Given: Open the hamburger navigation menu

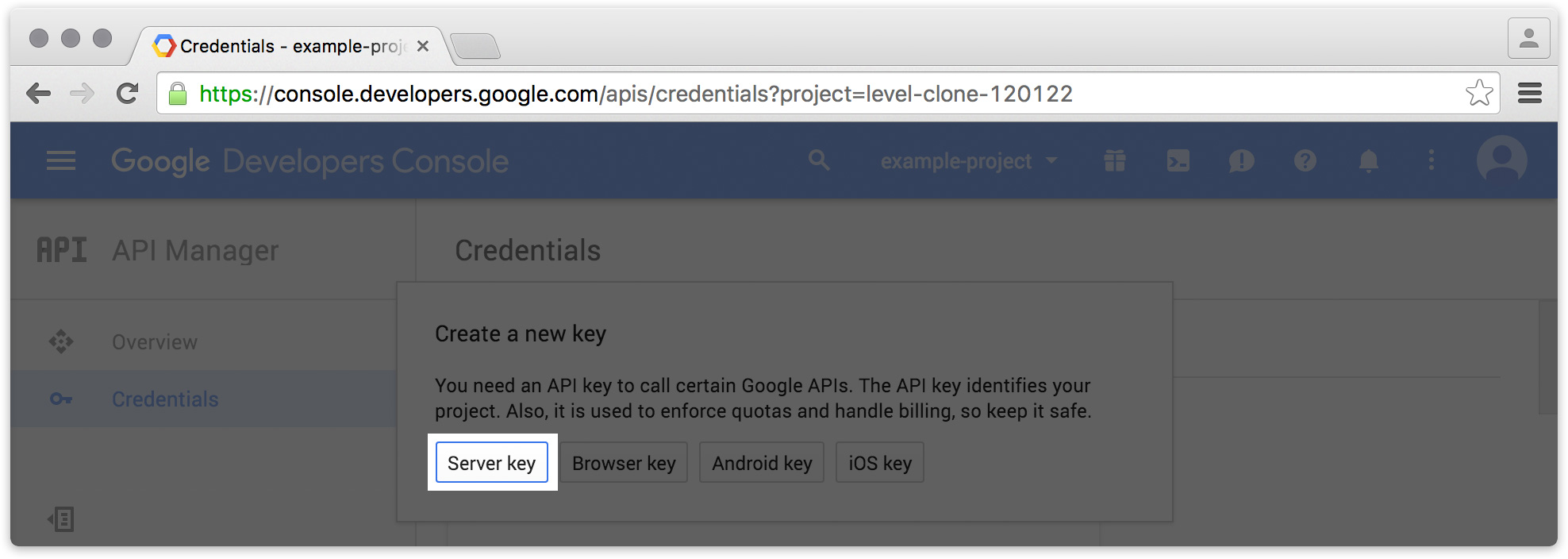Looking at the screenshot, I should click(61, 161).
